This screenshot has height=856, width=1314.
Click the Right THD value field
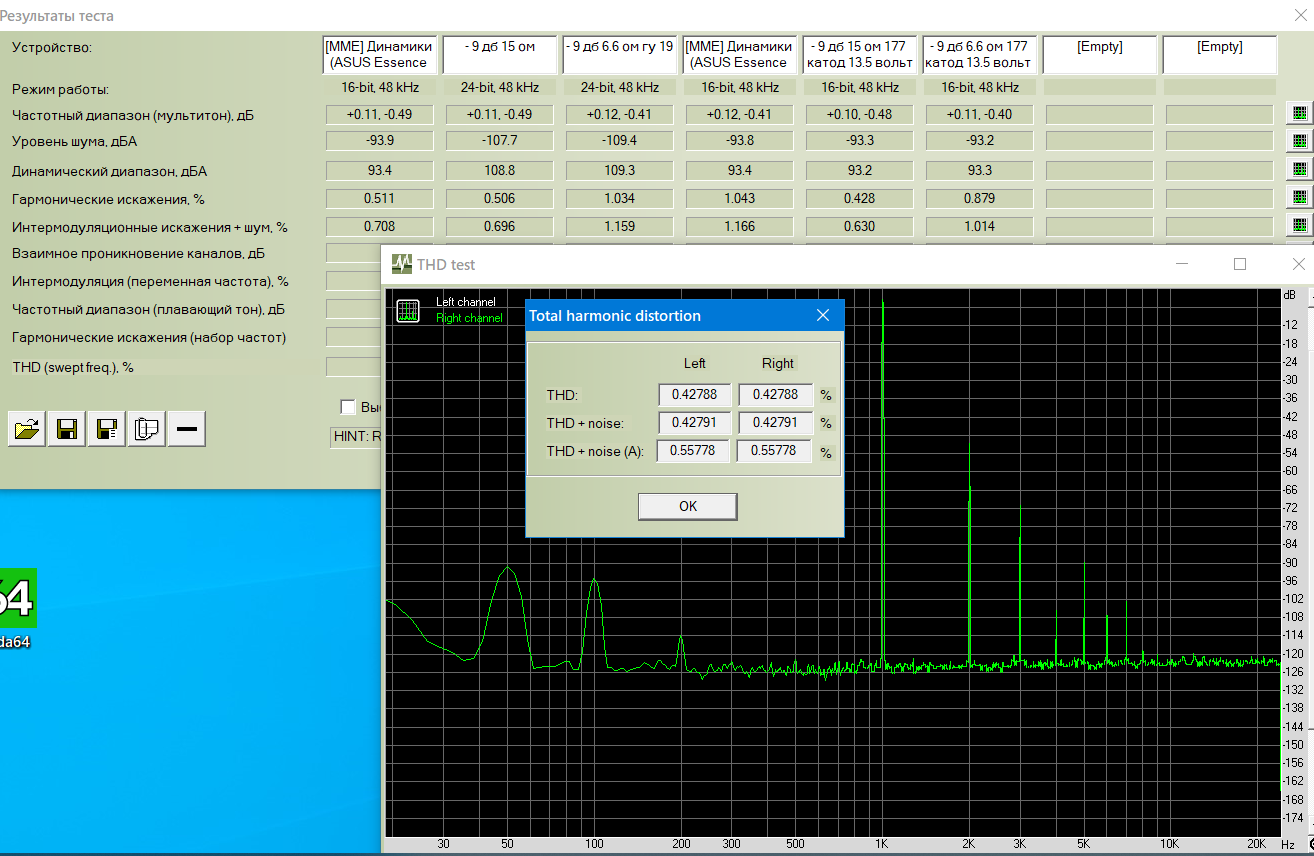pos(775,395)
